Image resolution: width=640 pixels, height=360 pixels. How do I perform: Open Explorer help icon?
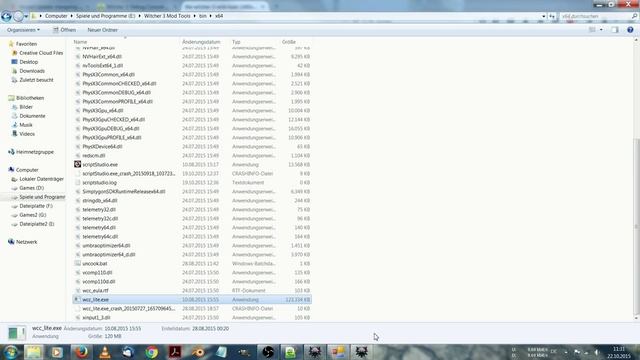coord(630,30)
